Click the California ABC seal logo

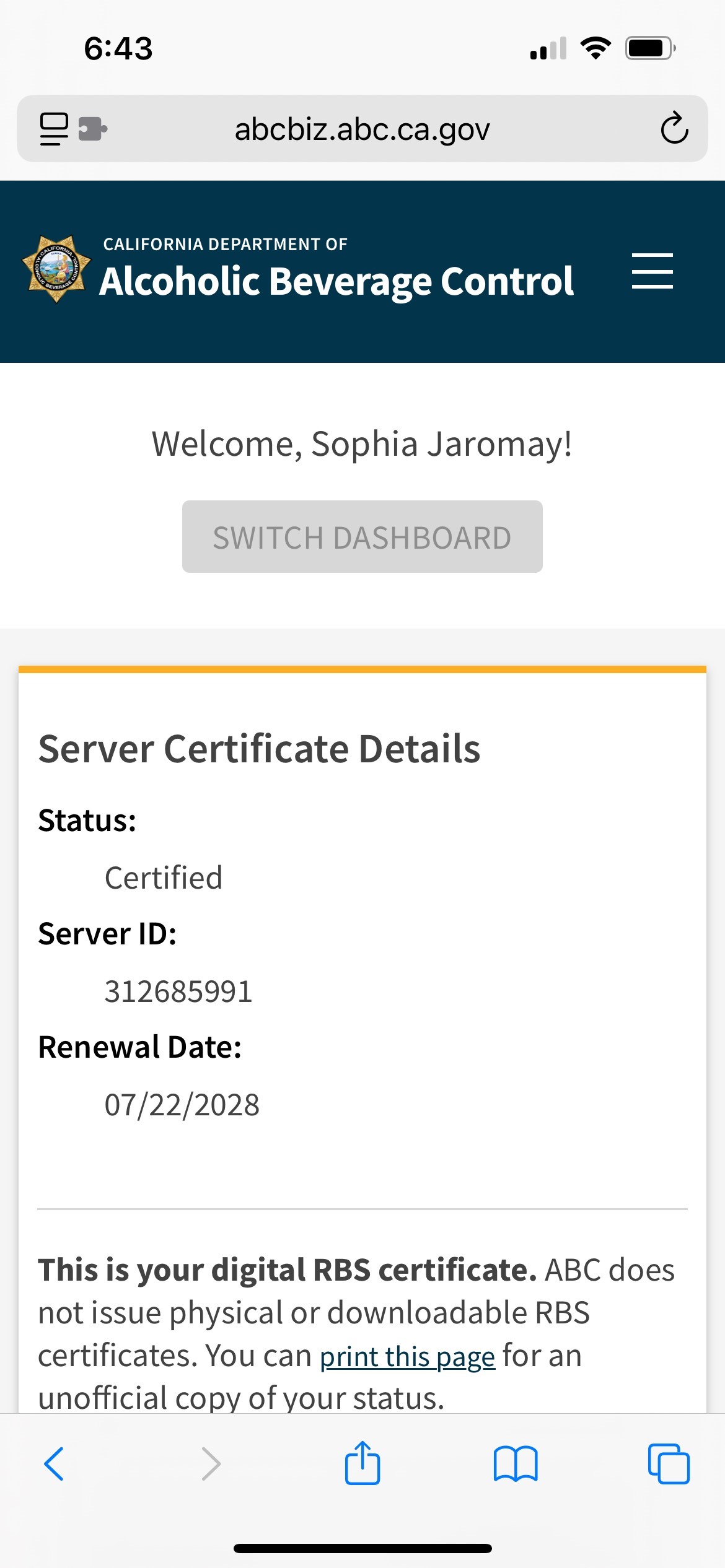click(56, 270)
